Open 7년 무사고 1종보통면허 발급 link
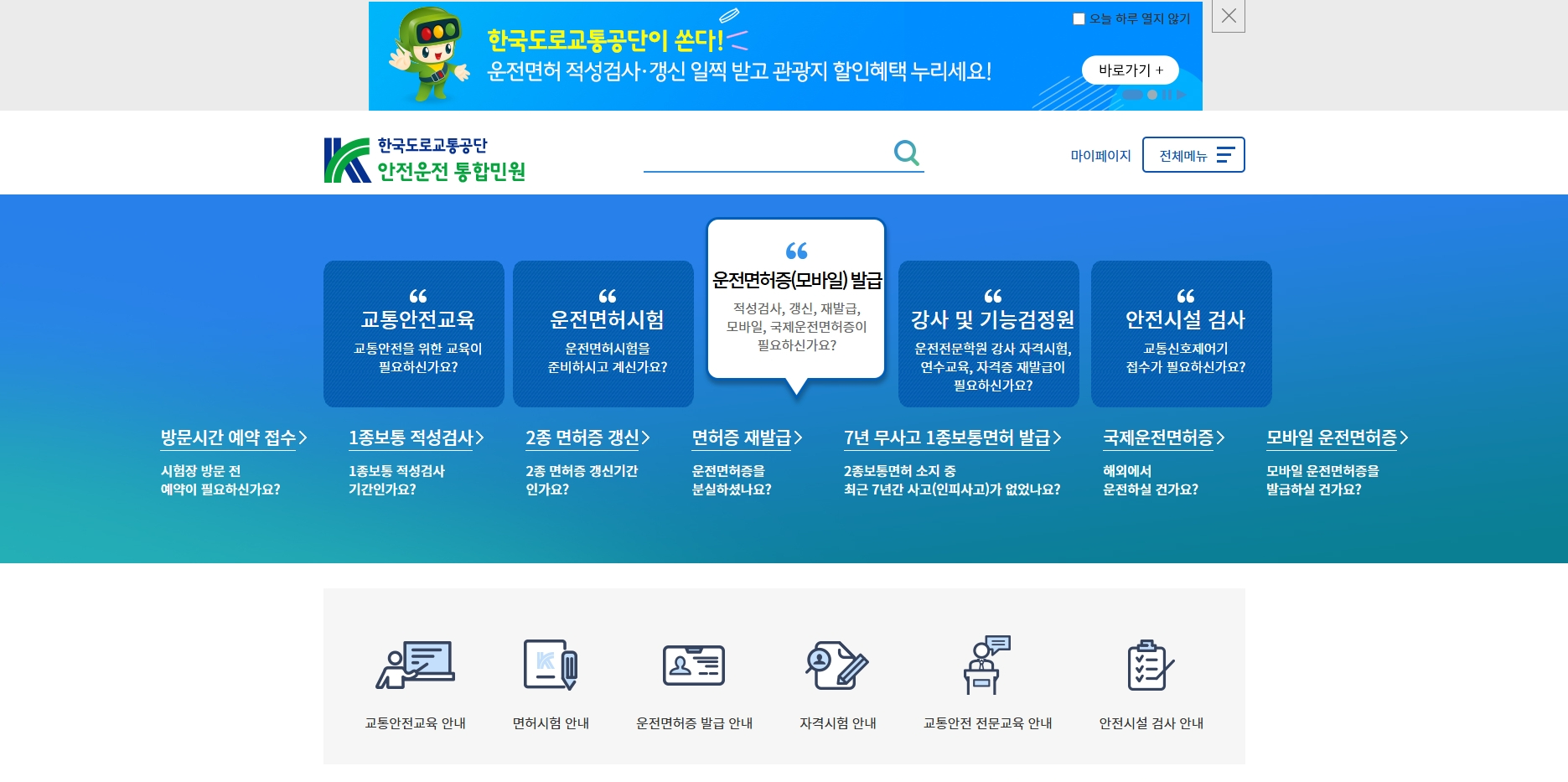1568x782 pixels. tap(952, 438)
